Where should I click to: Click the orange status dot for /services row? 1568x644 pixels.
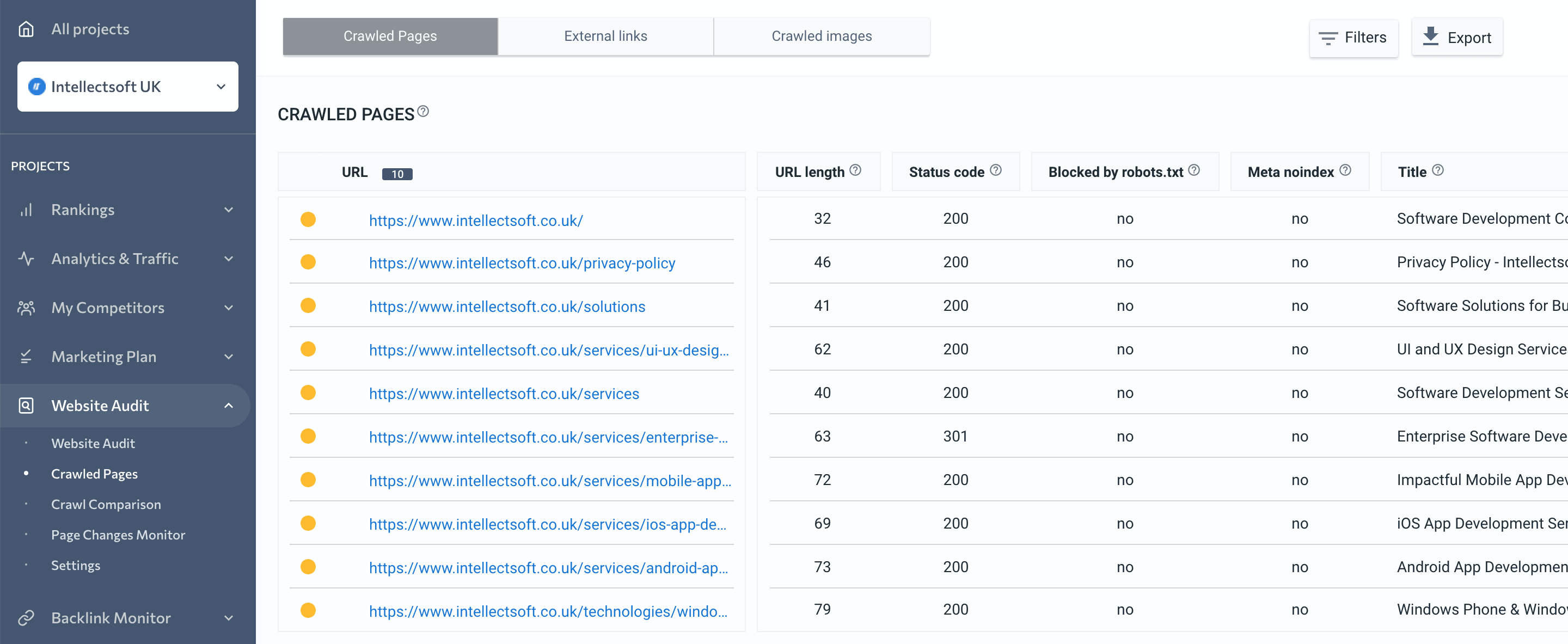coord(308,392)
